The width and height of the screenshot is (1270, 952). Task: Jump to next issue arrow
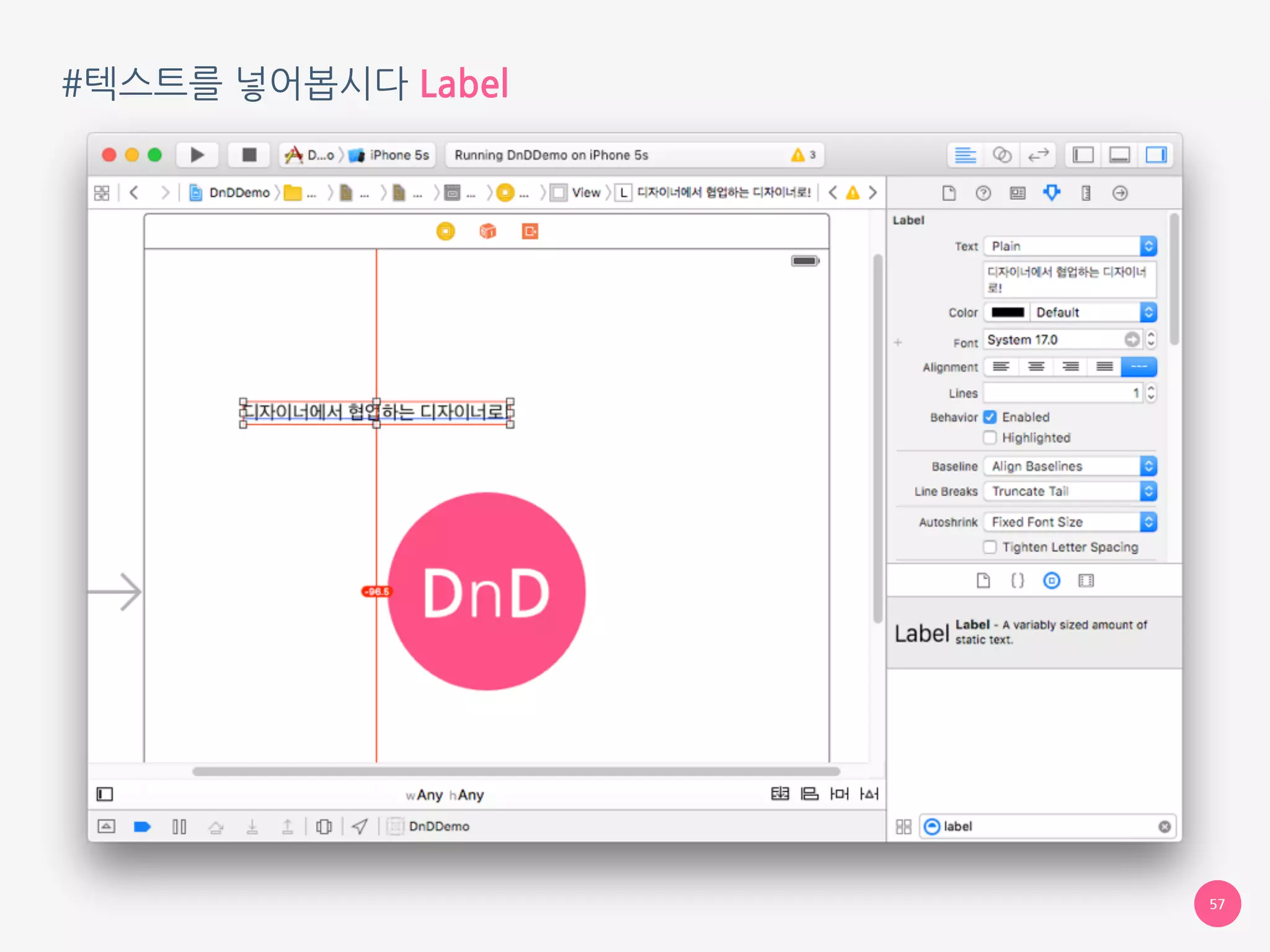(x=873, y=193)
